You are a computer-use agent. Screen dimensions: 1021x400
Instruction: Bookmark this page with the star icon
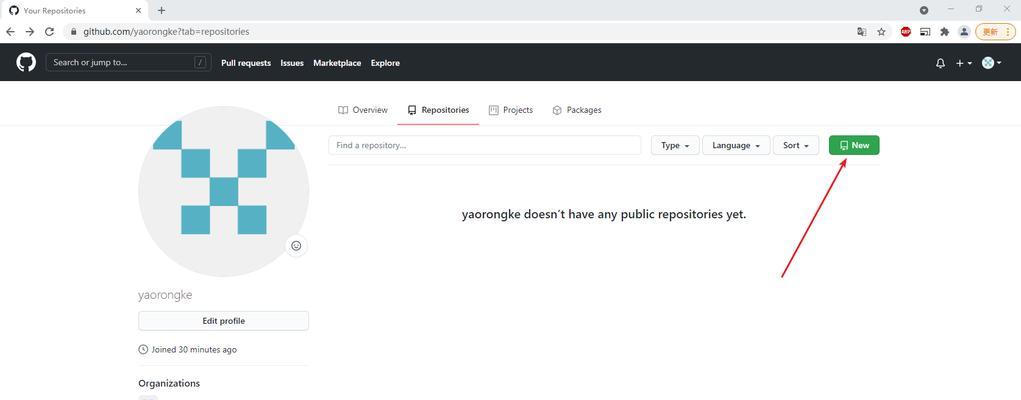coord(881,31)
